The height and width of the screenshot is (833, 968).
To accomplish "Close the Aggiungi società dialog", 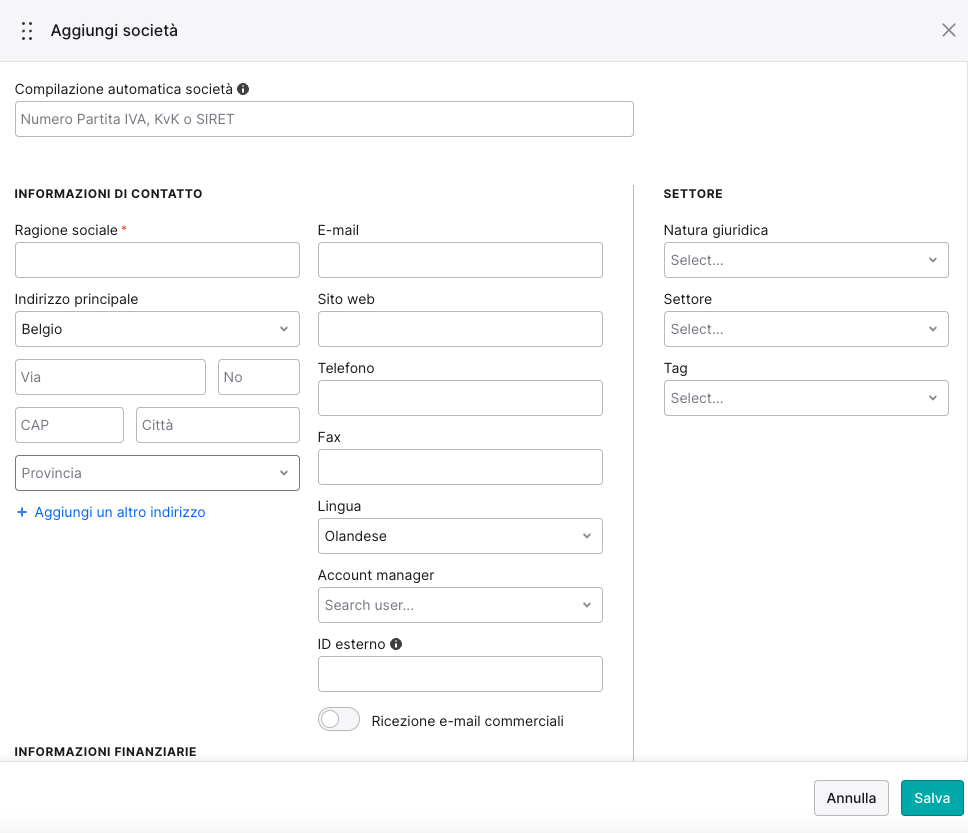I will (948, 30).
